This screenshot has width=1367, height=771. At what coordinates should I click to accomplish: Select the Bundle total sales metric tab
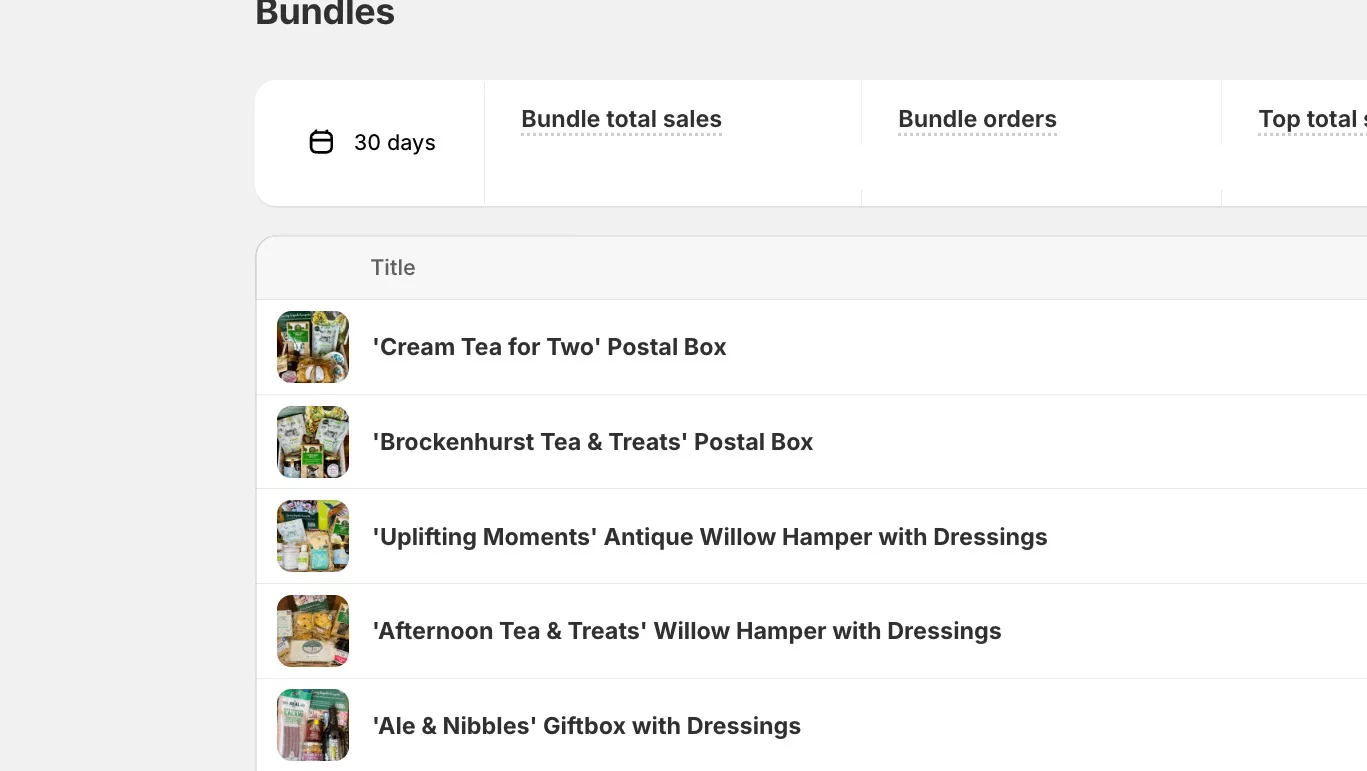[621, 119]
